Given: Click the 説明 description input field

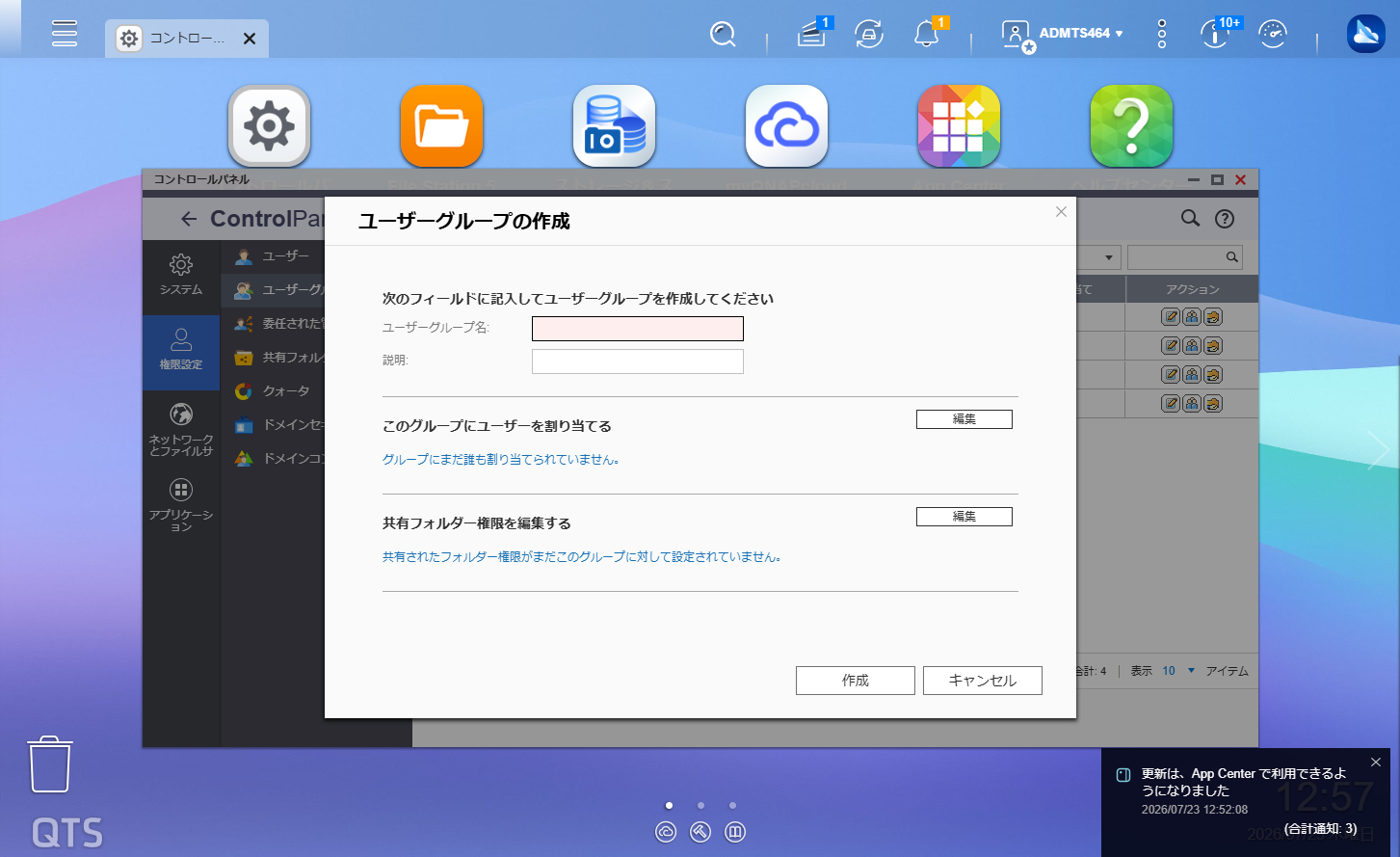Looking at the screenshot, I should coord(638,362).
